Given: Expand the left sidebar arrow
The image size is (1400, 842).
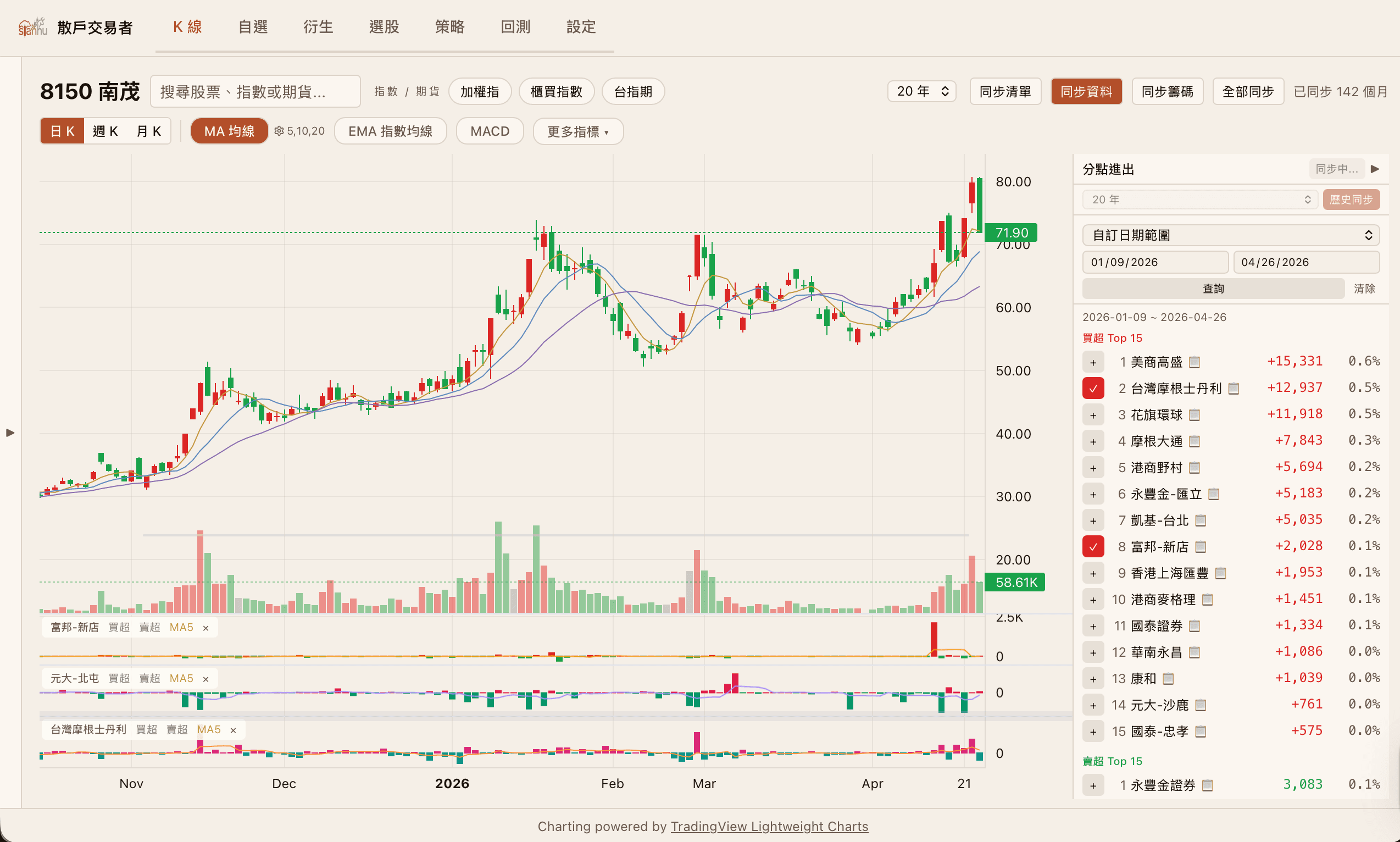Looking at the screenshot, I should pos(10,433).
